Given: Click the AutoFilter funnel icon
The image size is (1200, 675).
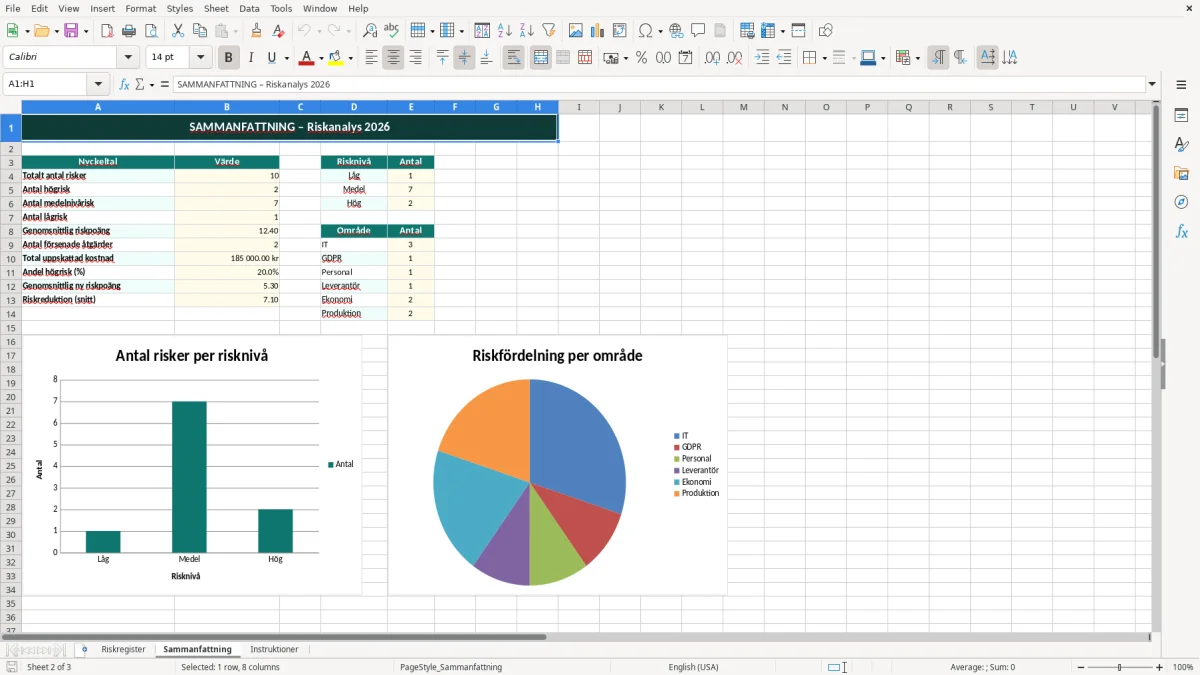Looking at the screenshot, I should pyautogui.click(x=549, y=31).
